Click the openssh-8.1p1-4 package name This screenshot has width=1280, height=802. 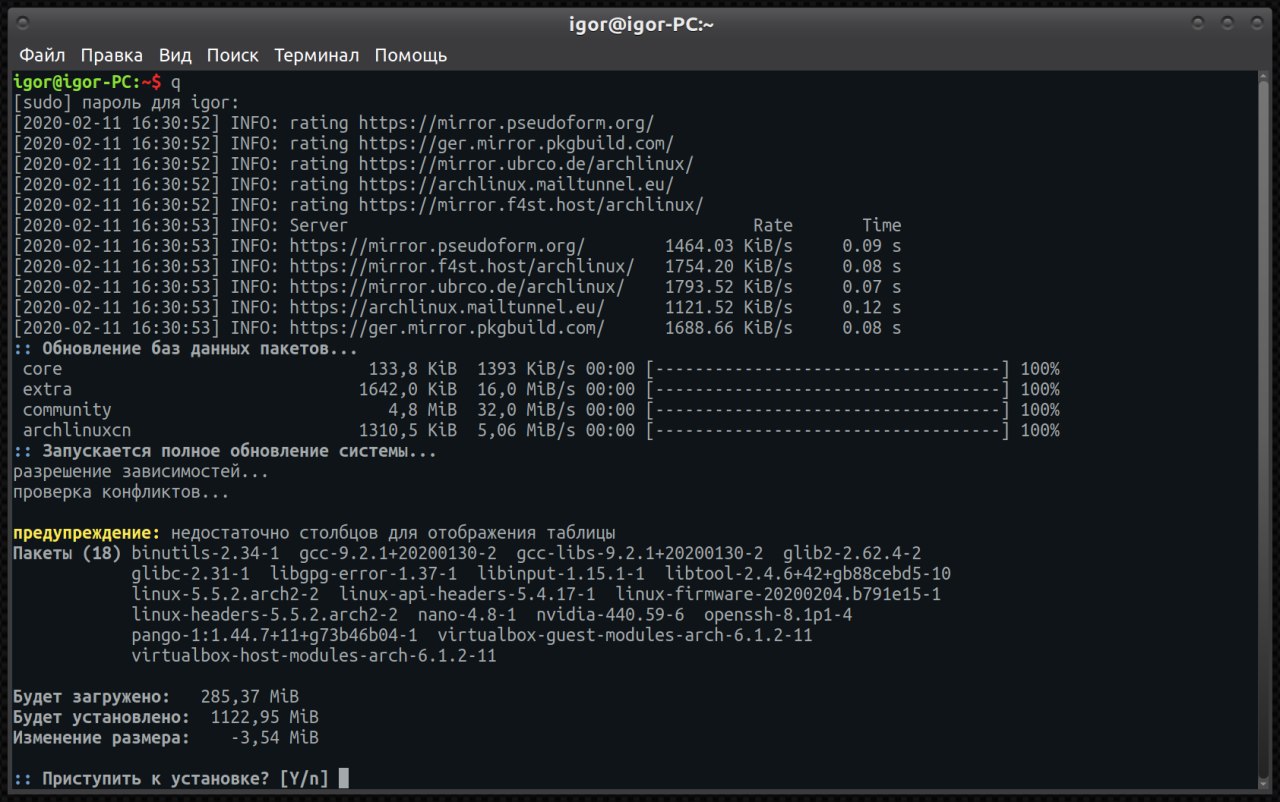pos(778,615)
